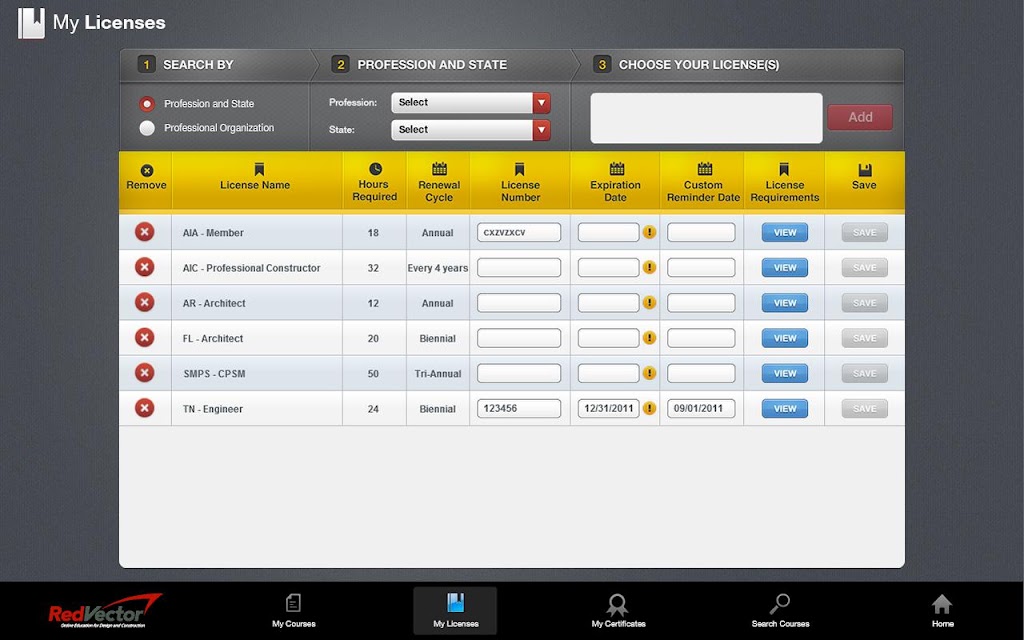
Task: Select the Professional Organization radio button
Action: coord(147,128)
